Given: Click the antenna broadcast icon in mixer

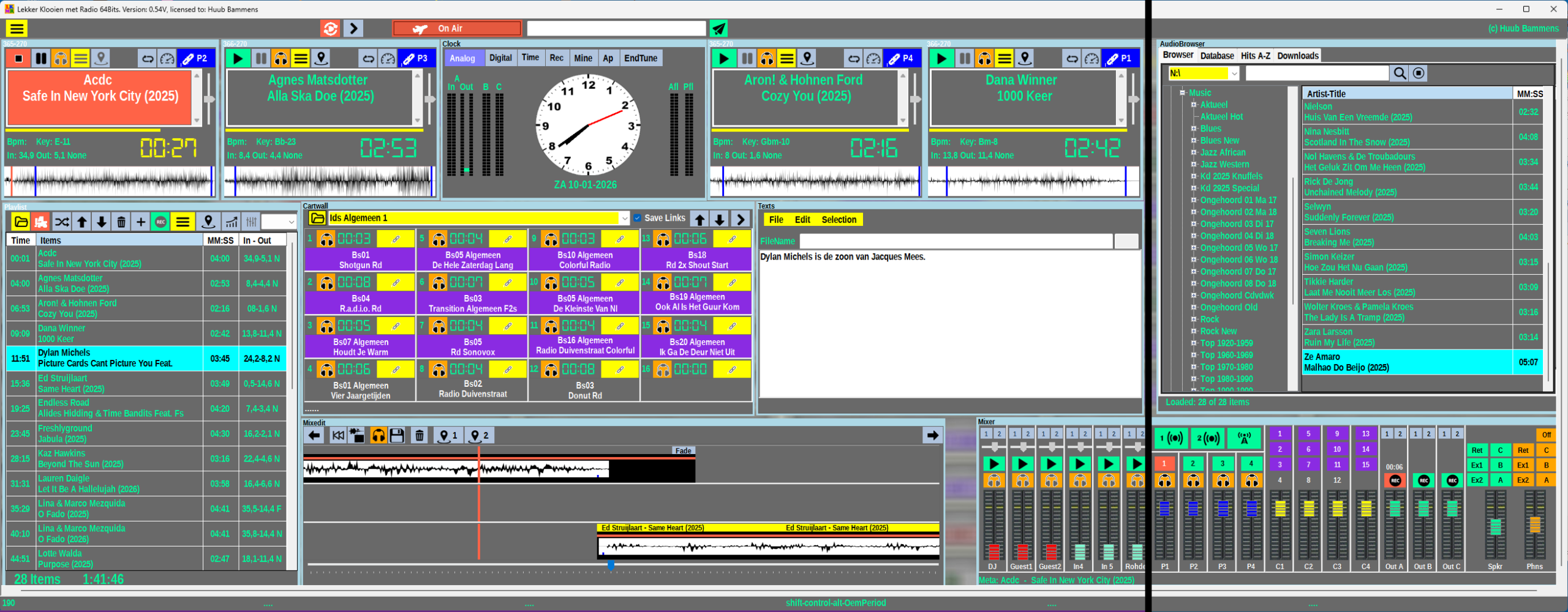Looking at the screenshot, I should [x=1244, y=438].
